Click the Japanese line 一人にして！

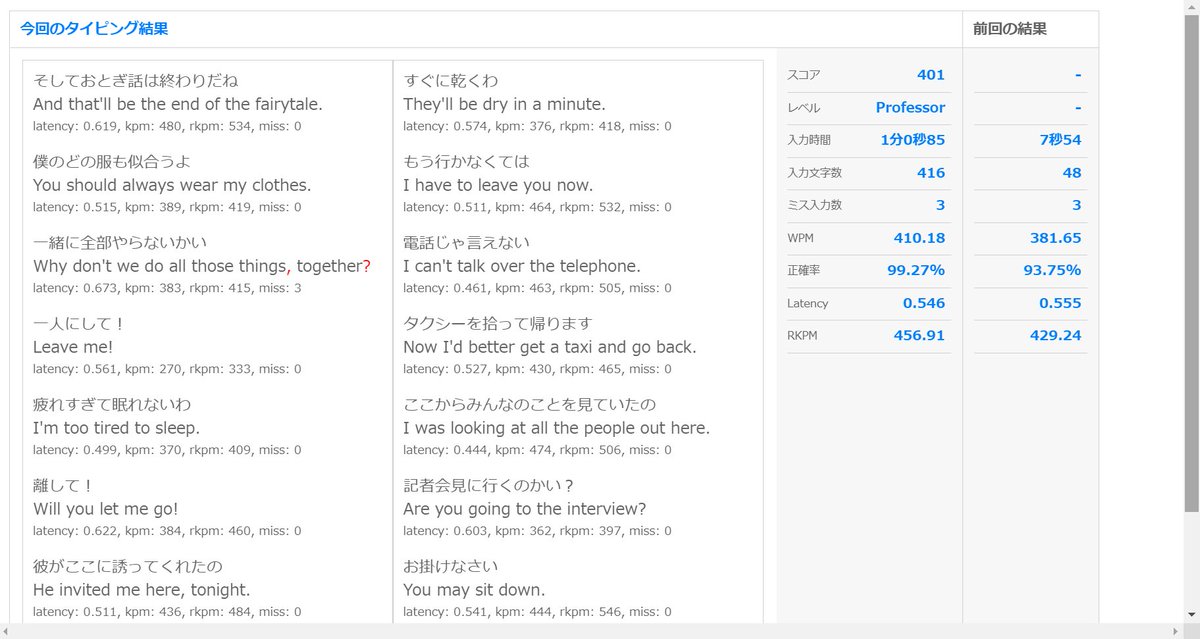coord(80,323)
